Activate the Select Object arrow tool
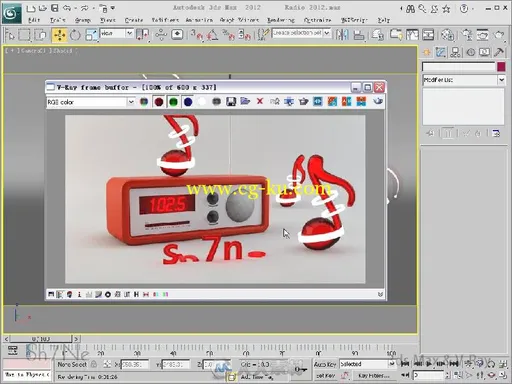This screenshot has height=384, width=512. 10,35
